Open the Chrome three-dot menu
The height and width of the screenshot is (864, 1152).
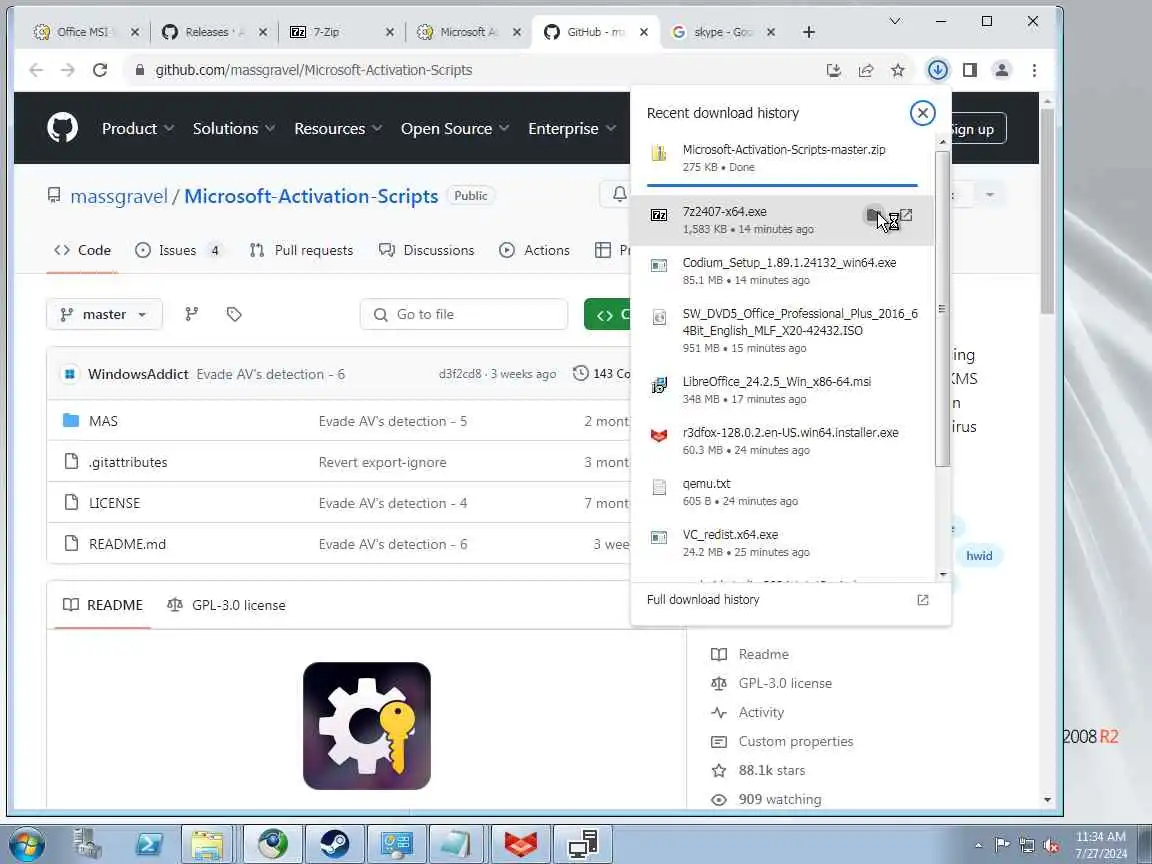(x=1034, y=70)
